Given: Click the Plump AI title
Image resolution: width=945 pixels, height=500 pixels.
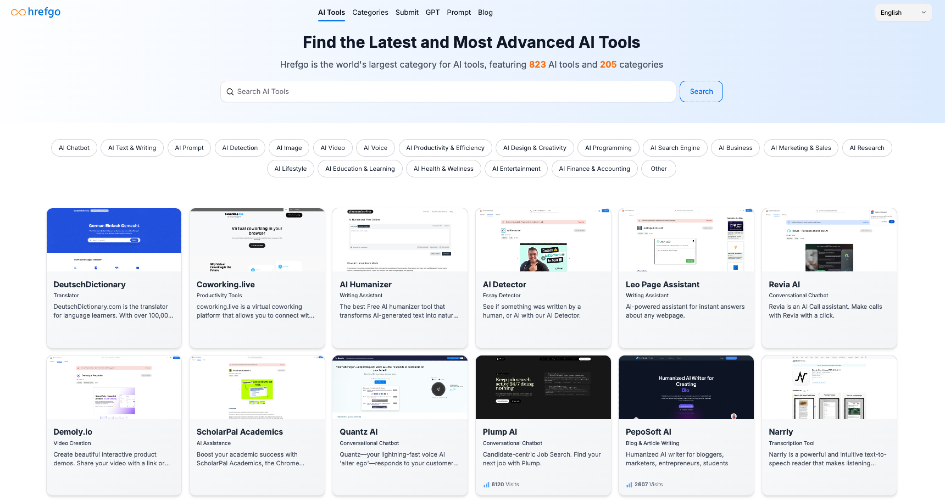Looking at the screenshot, I should click(500, 432).
